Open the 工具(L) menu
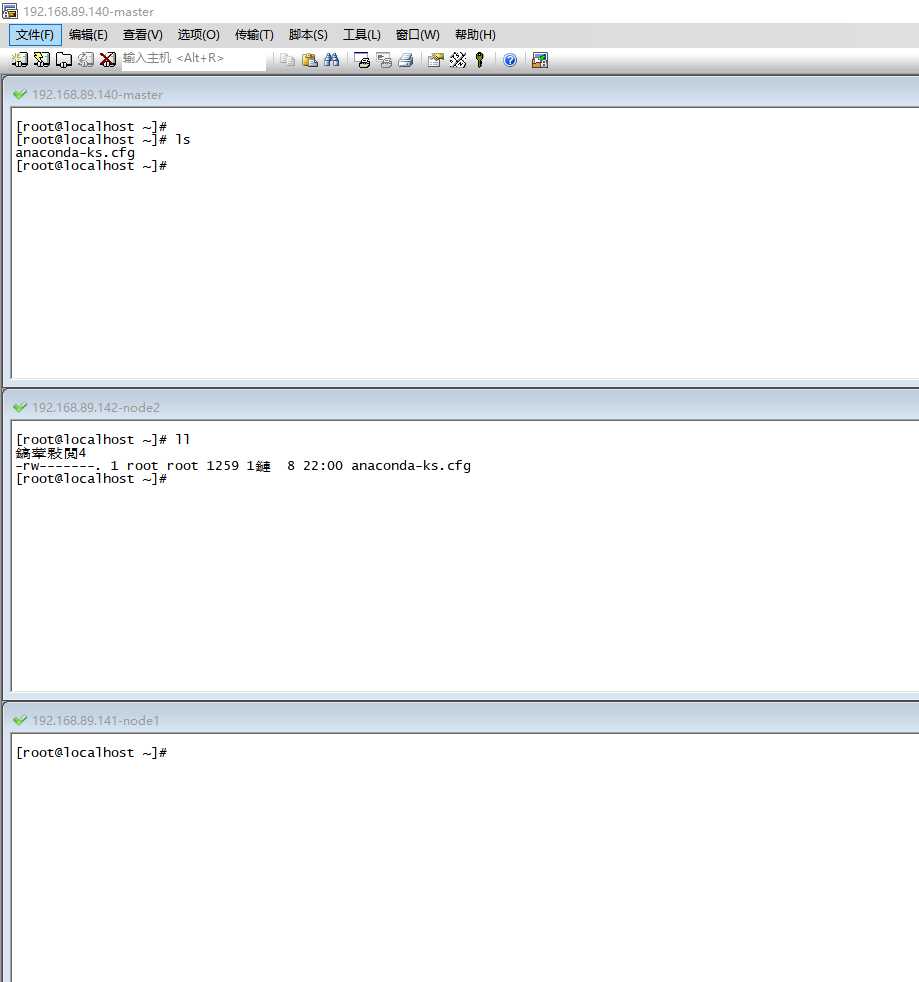Viewport: 919px width, 982px height. tap(361, 34)
